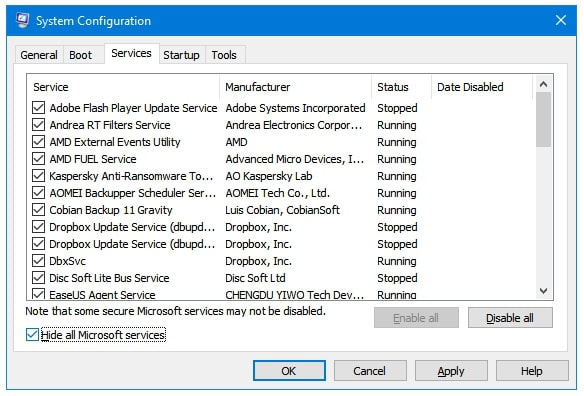Click the CHENGDU YIWO Tech Dev... cell
Image resolution: width=584 pixels, height=396 pixels.
[295, 295]
